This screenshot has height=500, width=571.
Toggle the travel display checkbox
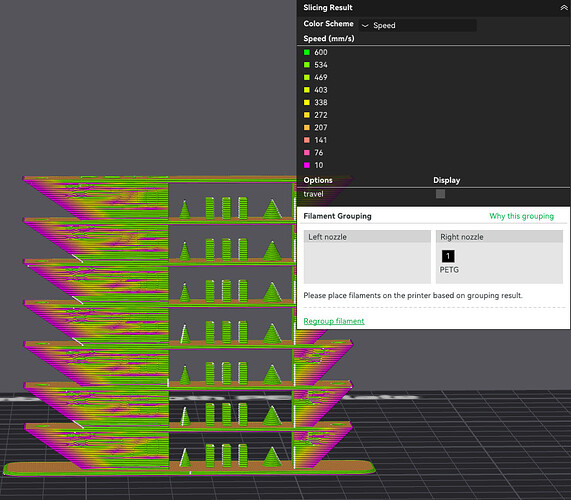click(440, 194)
